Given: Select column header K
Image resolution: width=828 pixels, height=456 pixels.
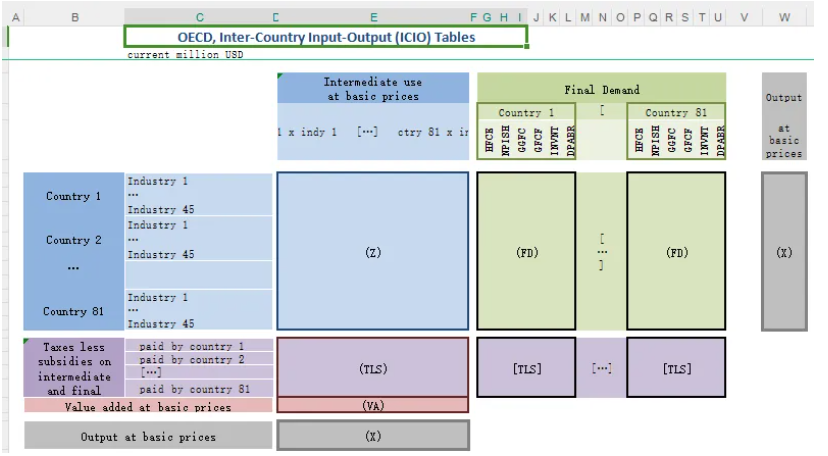Looking at the screenshot, I should point(552,17).
